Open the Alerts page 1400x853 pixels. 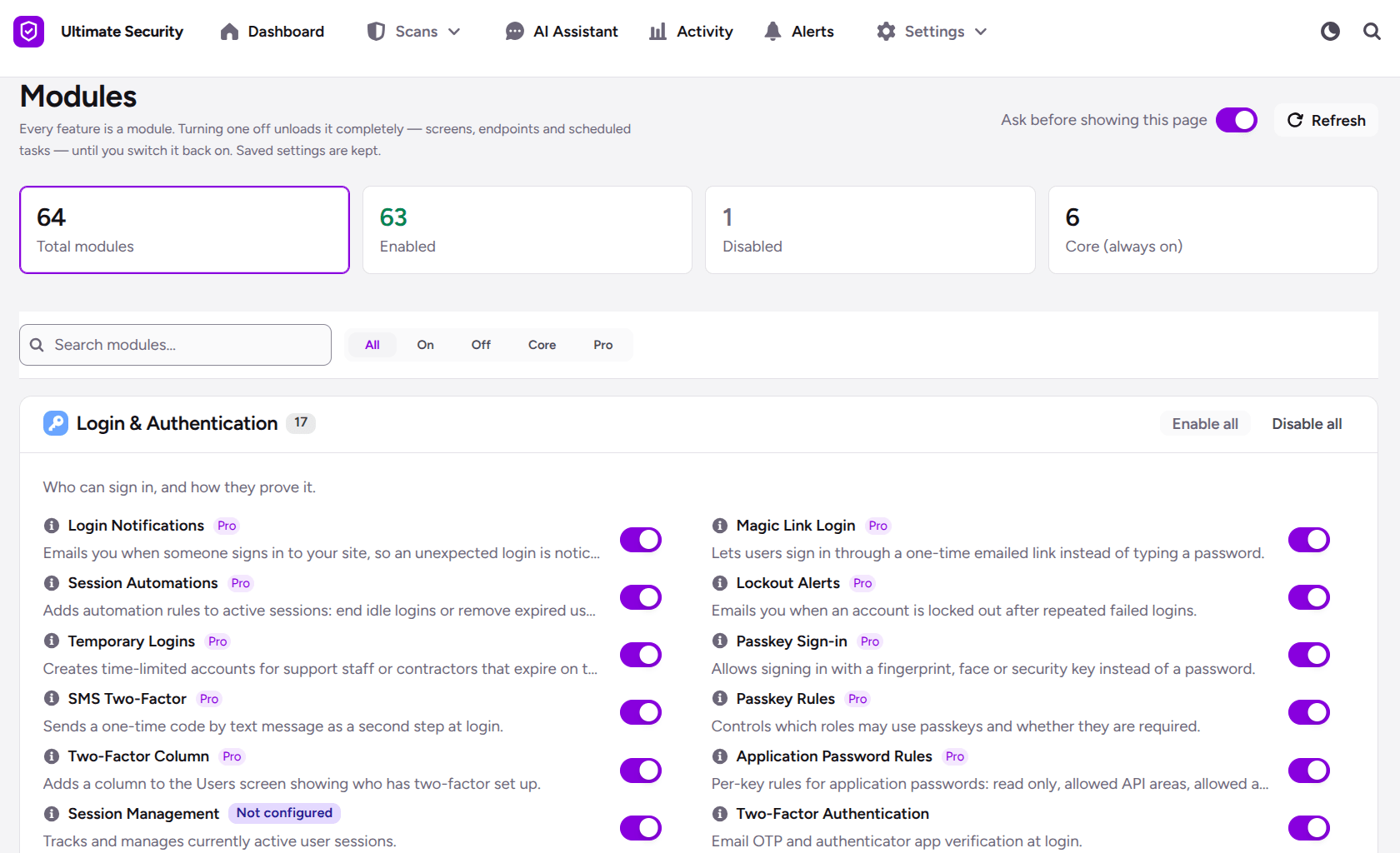click(800, 32)
